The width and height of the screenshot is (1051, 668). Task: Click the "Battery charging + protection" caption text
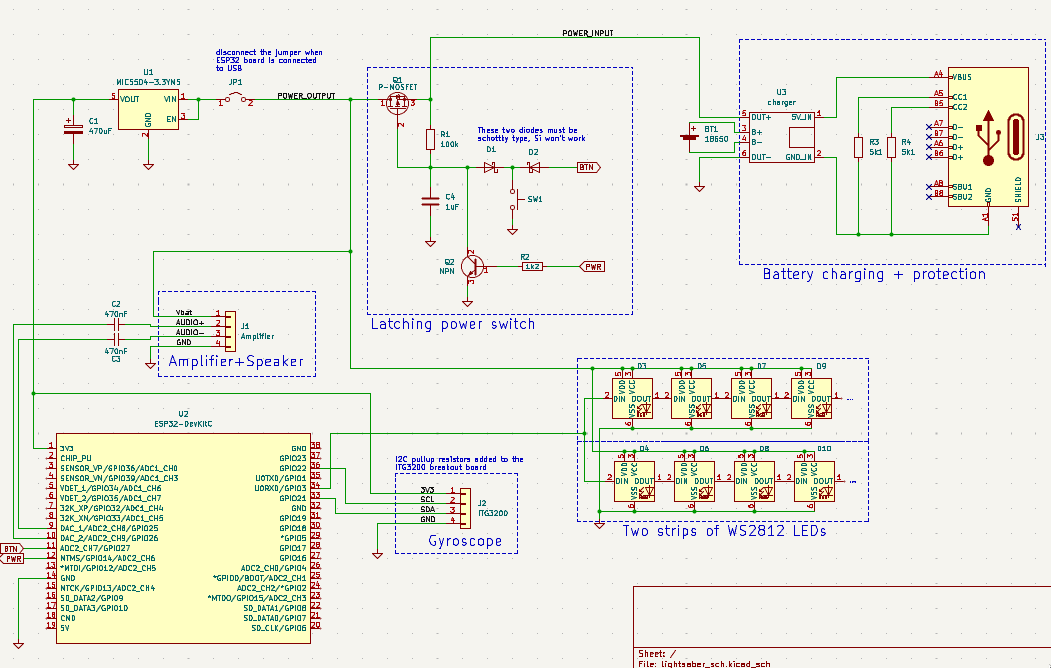pos(873,274)
